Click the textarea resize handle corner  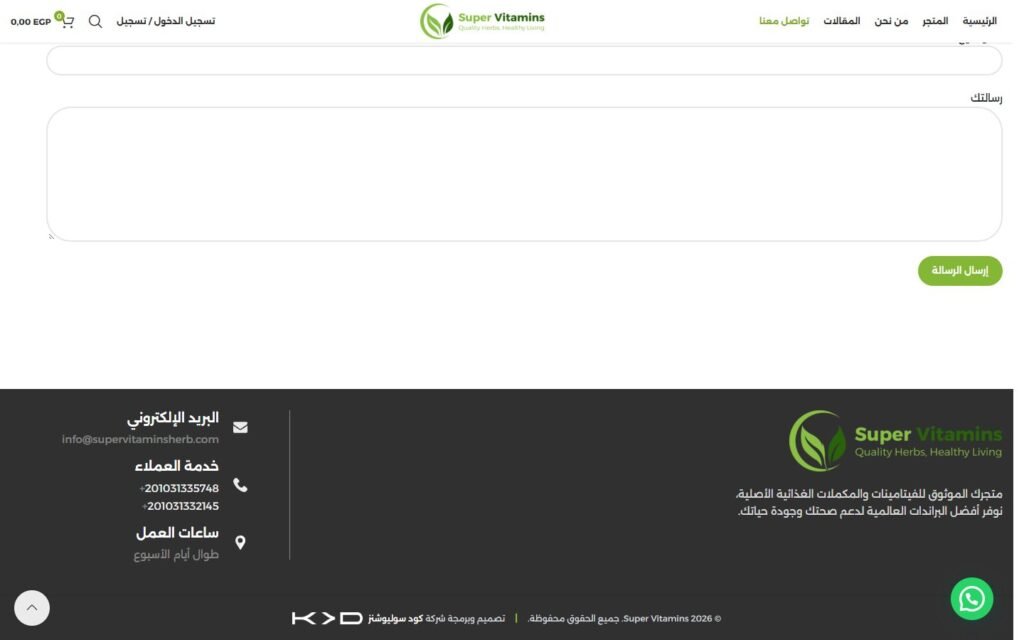click(52, 236)
